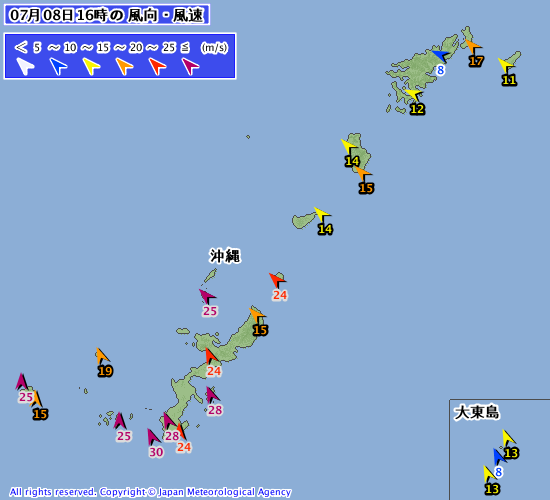Click the wind speed value 19

105,371
